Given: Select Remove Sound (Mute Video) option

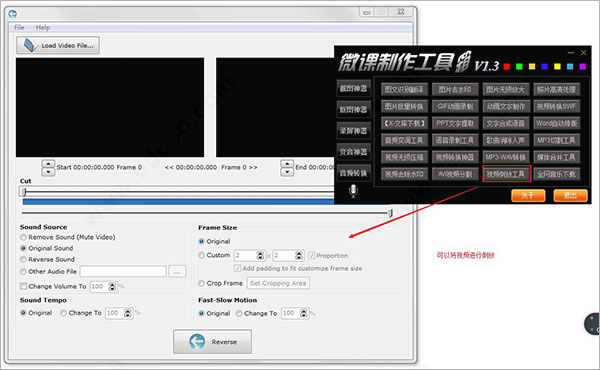Looking at the screenshot, I should (23, 237).
